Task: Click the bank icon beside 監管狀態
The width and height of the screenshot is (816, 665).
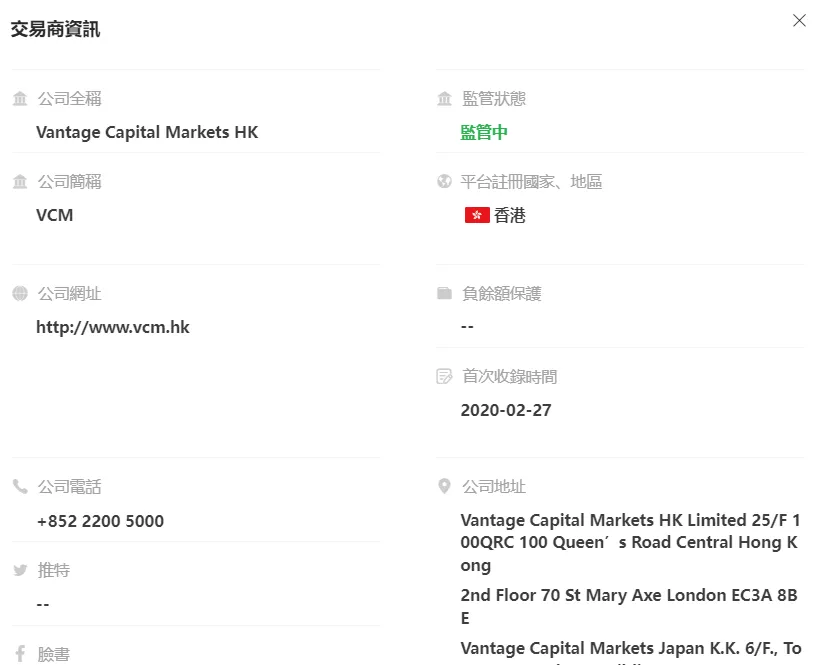Action: 444,98
